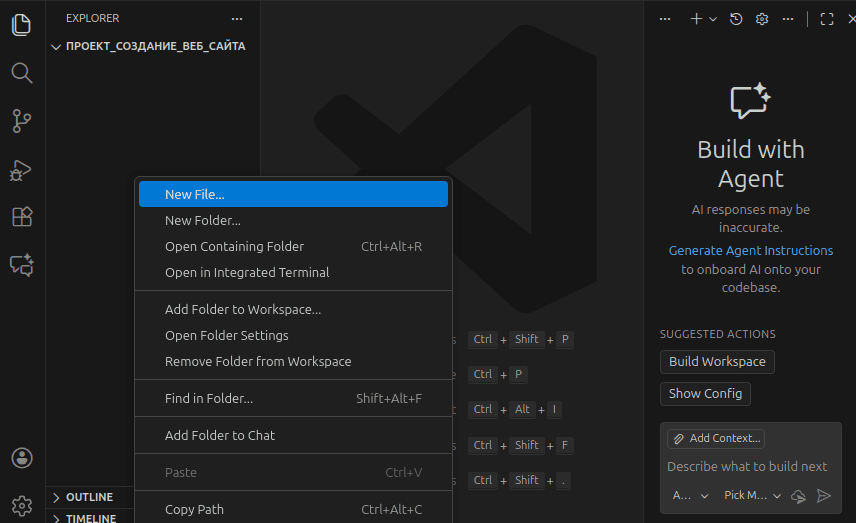
Task: Open the agent mode dropdown
Action: click(x=691, y=495)
